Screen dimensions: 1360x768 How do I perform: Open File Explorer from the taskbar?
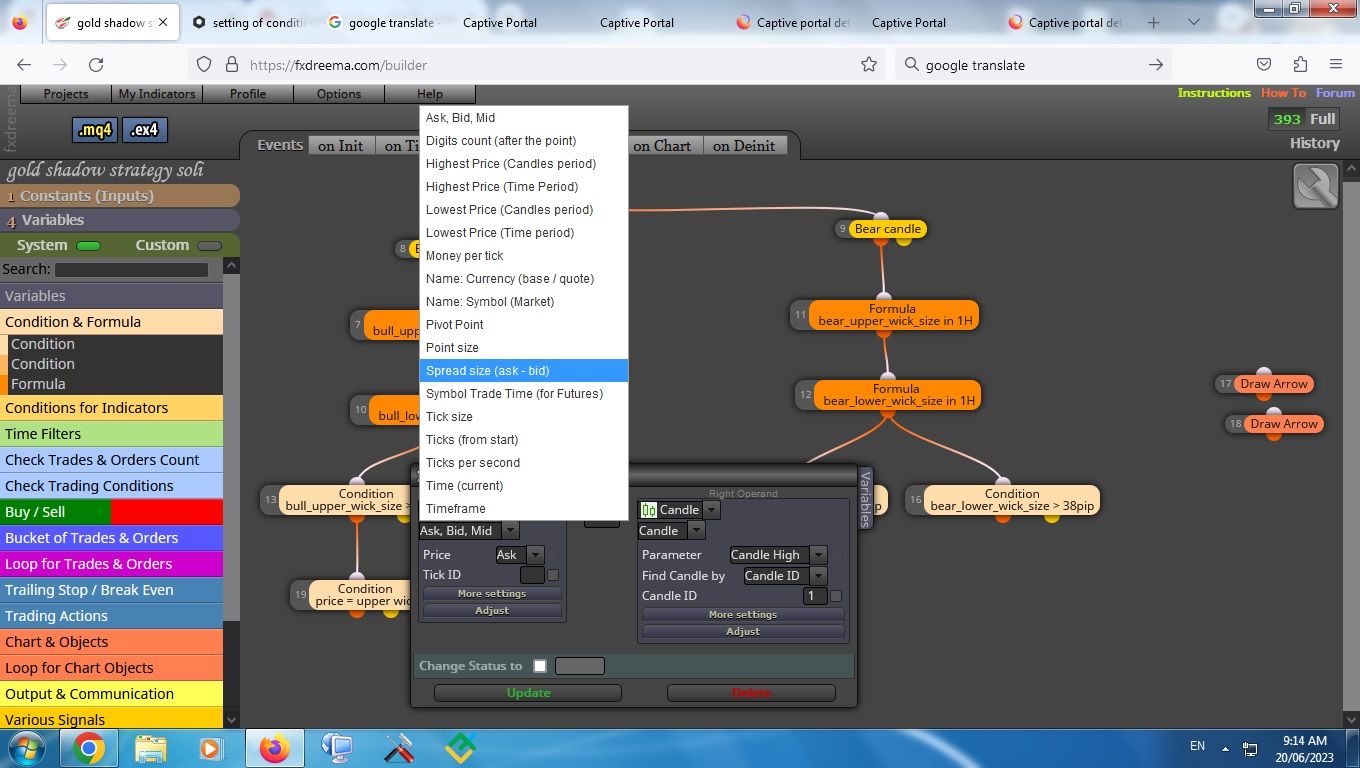pyautogui.click(x=150, y=748)
